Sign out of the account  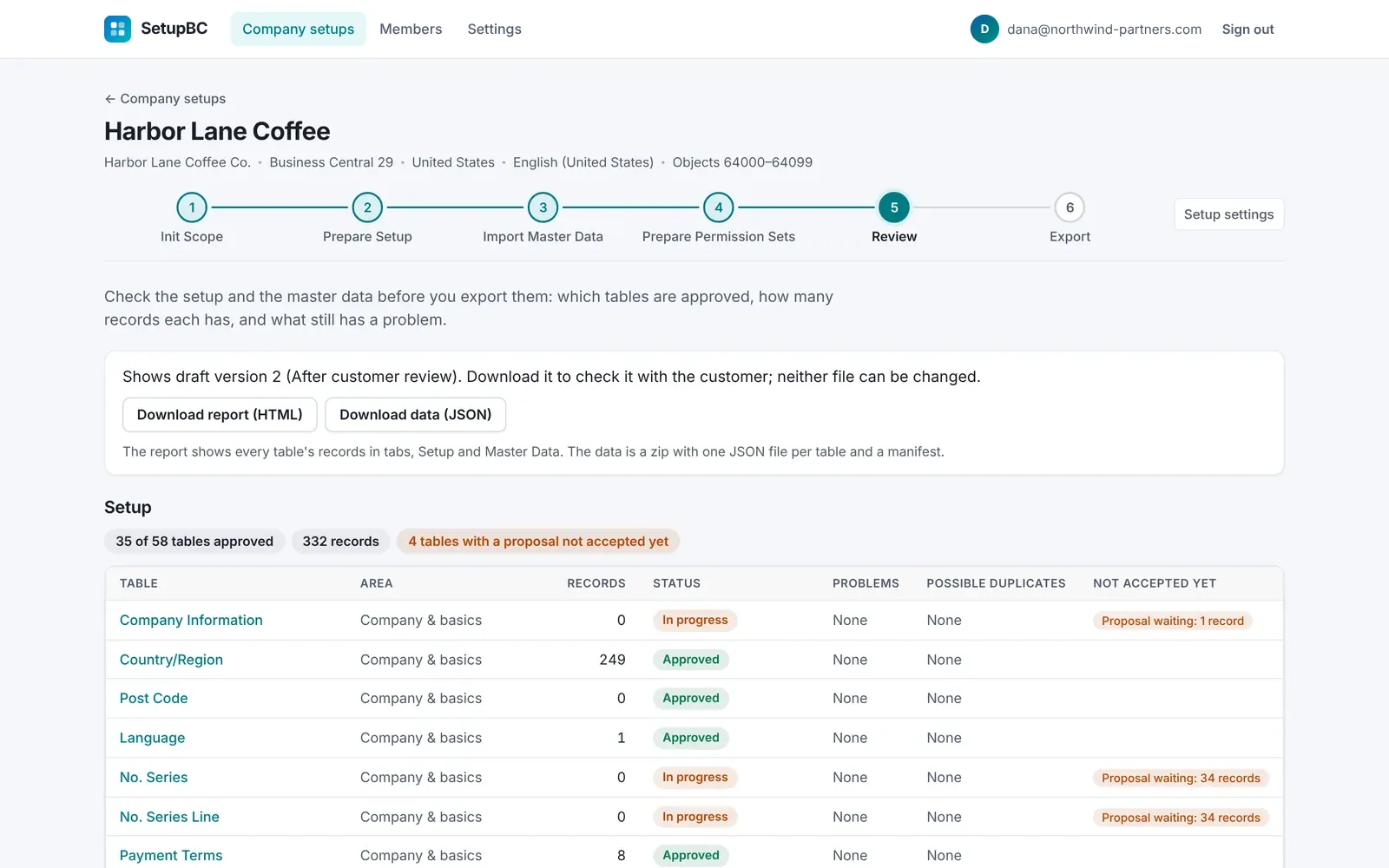[x=1247, y=29]
